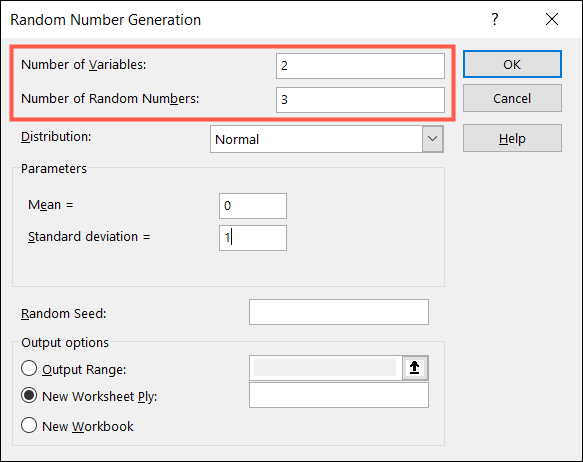The width and height of the screenshot is (583, 462).
Task: Click the Standard deviation input box
Action: pyautogui.click(x=253, y=238)
